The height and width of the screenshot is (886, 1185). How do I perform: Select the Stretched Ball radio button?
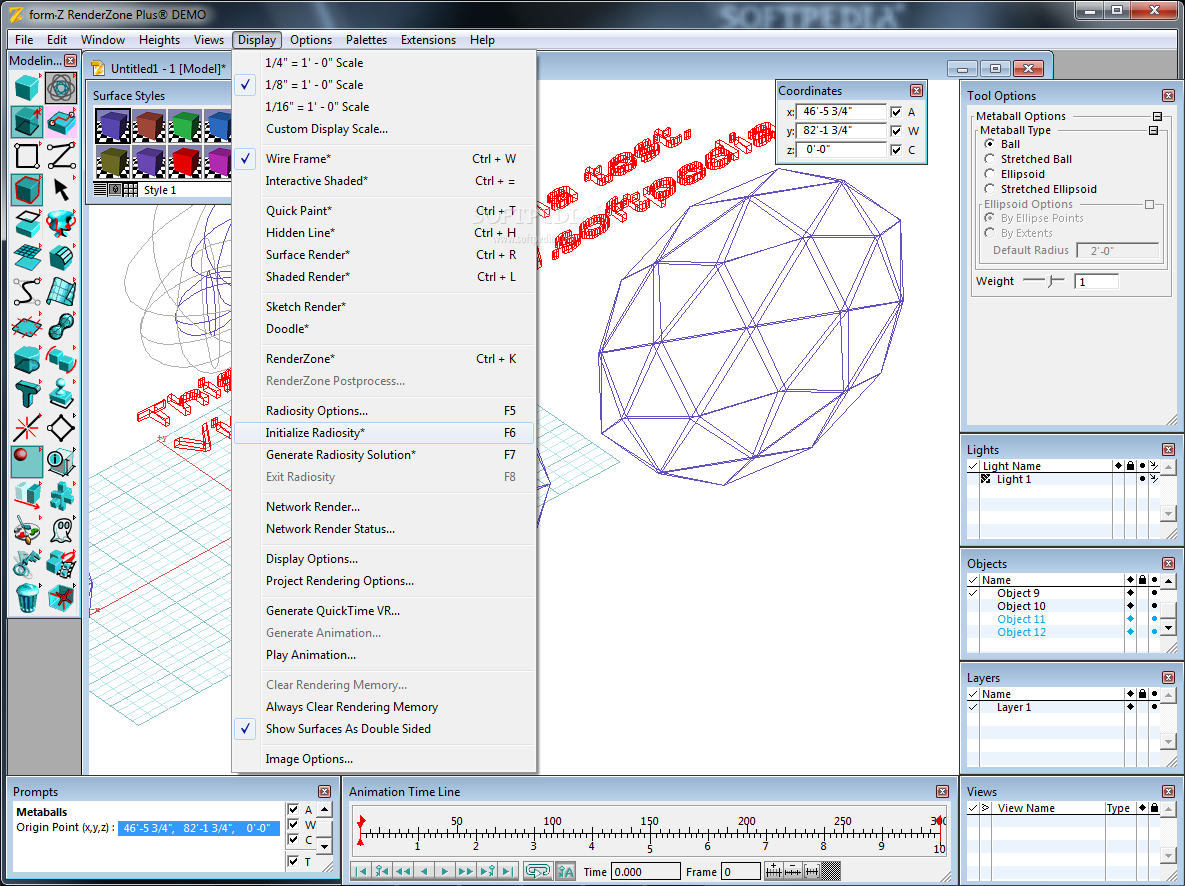(989, 159)
